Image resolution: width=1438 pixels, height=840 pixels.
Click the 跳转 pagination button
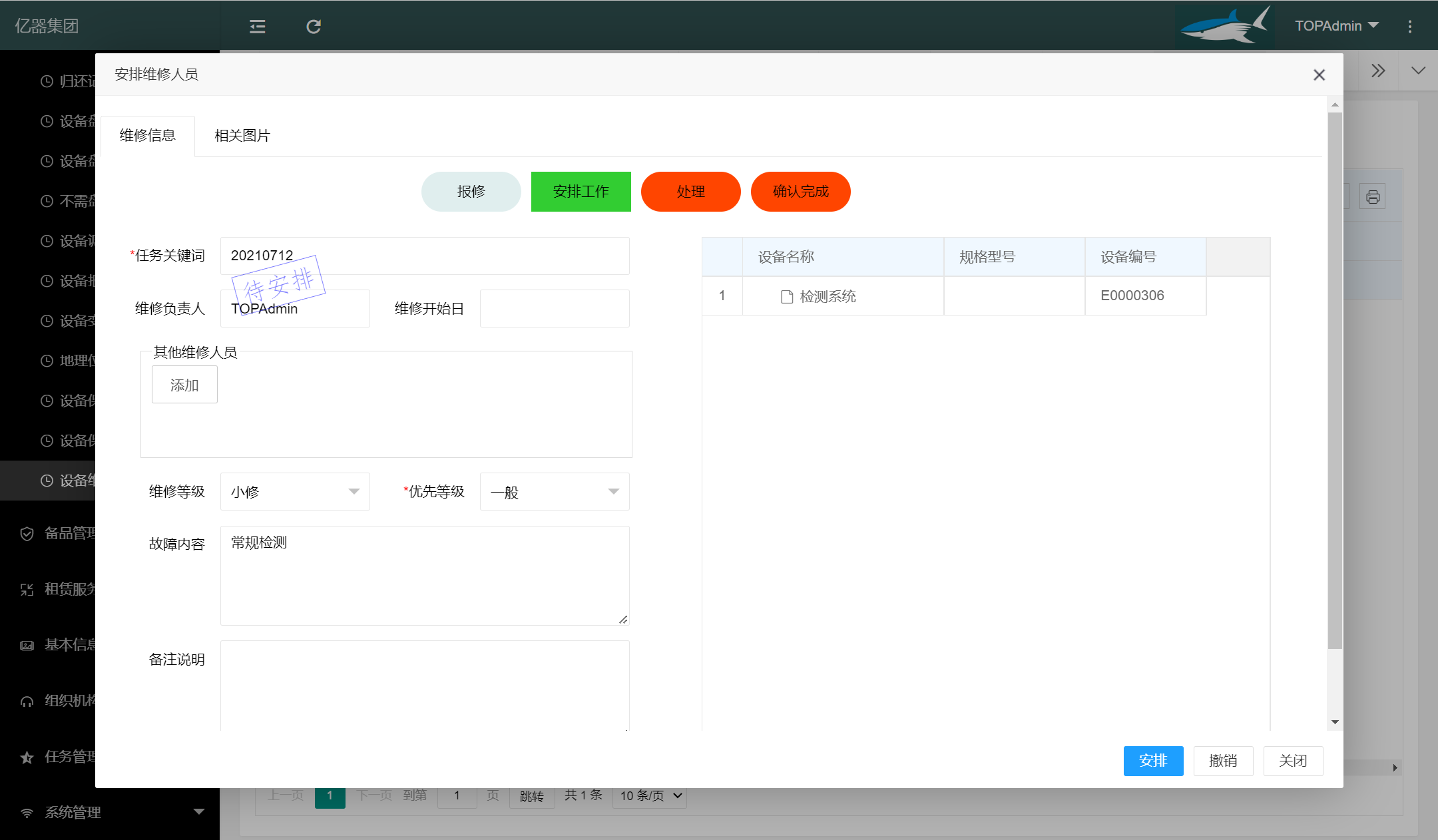coord(532,797)
